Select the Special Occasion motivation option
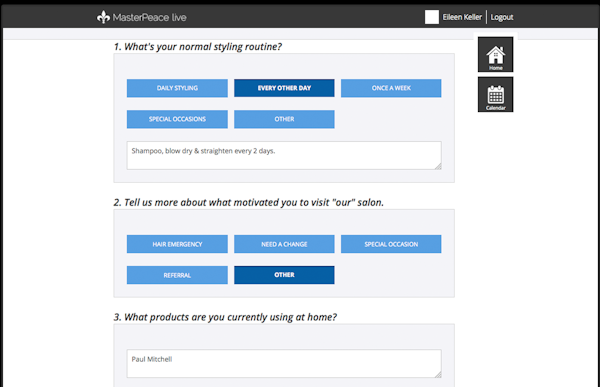 coord(391,244)
